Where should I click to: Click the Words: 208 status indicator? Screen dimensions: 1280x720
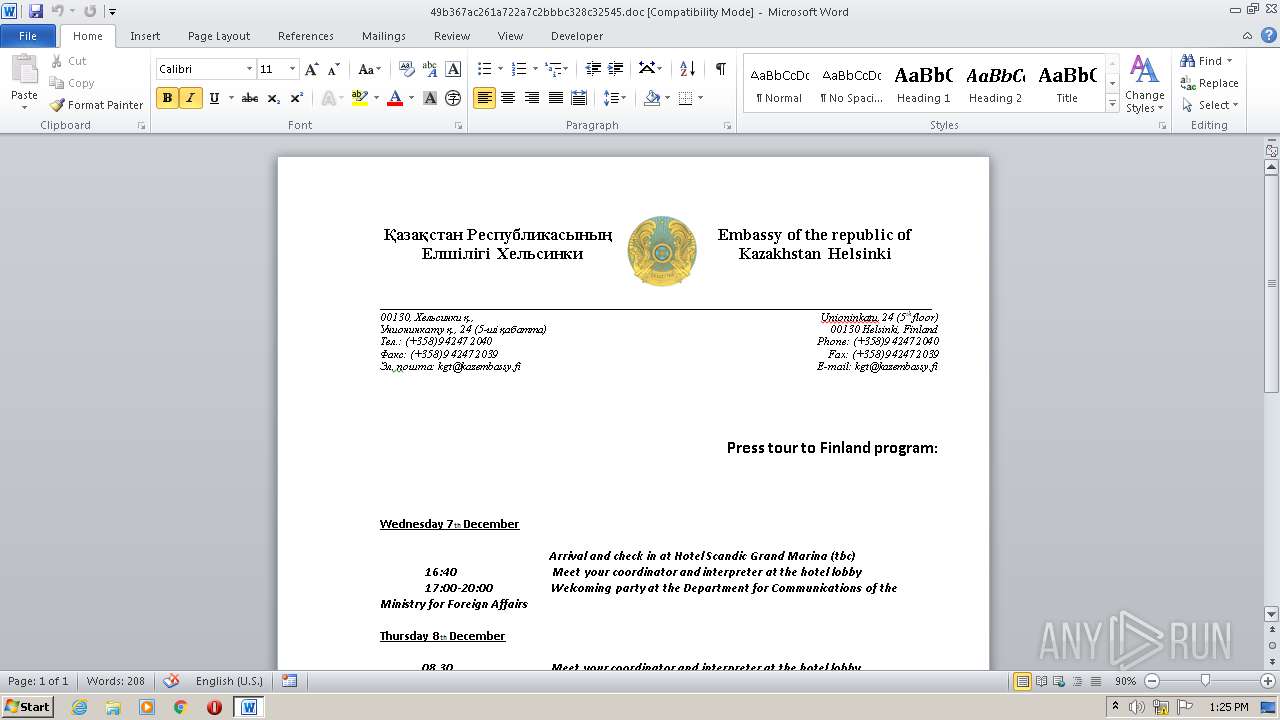(x=115, y=681)
